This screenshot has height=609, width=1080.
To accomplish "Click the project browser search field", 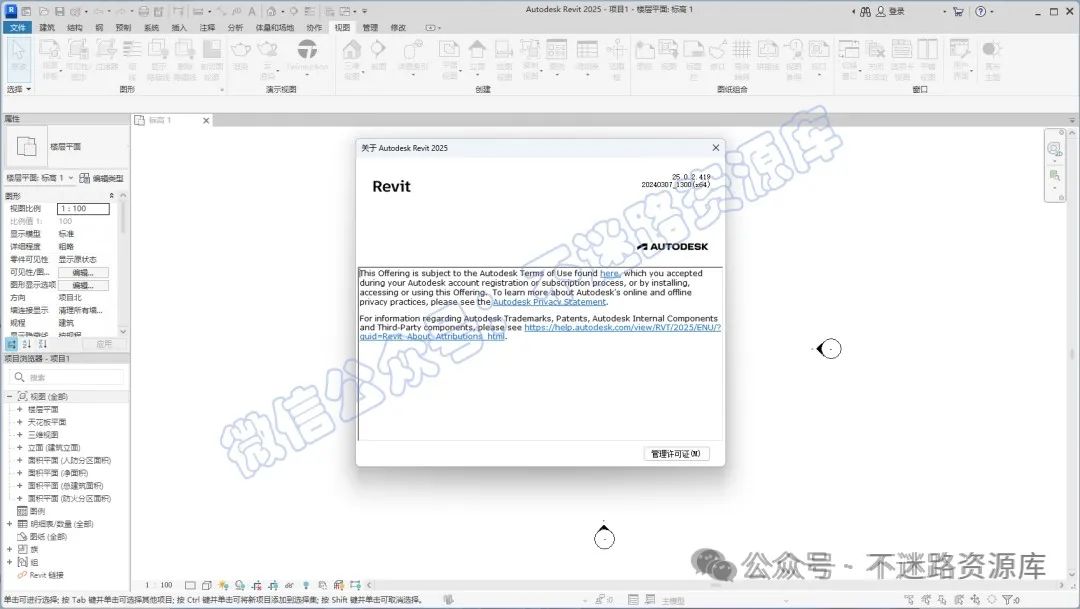I will coord(68,377).
